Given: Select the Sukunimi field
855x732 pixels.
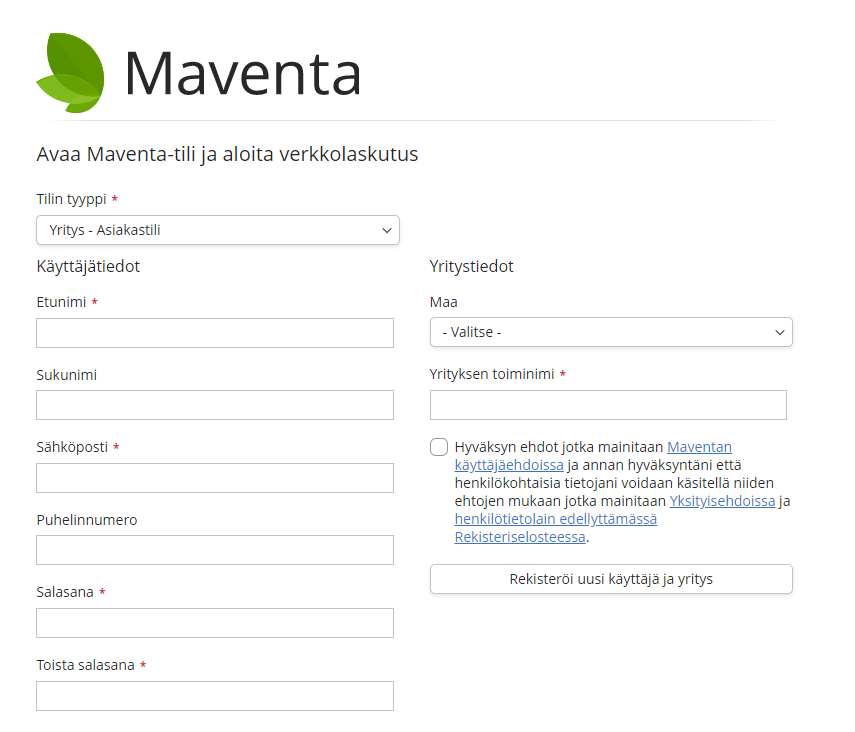Looking at the screenshot, I should pyautogui.click(x=214, y=405).
